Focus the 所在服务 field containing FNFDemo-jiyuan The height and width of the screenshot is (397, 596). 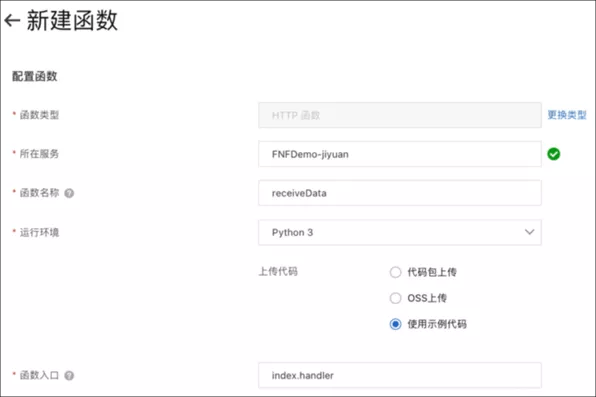pos(399,154)
